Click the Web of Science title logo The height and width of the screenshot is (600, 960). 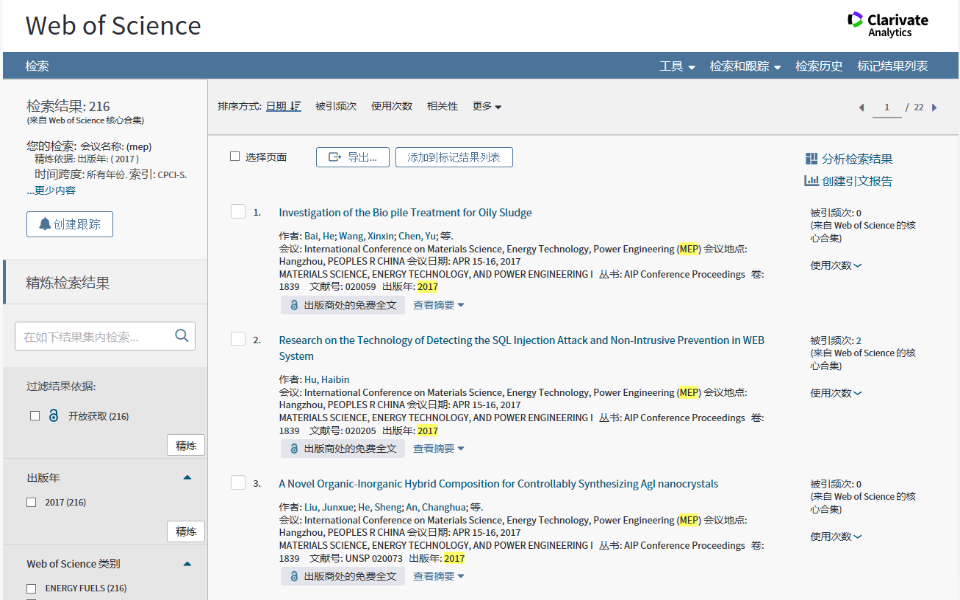coord(113,26)
